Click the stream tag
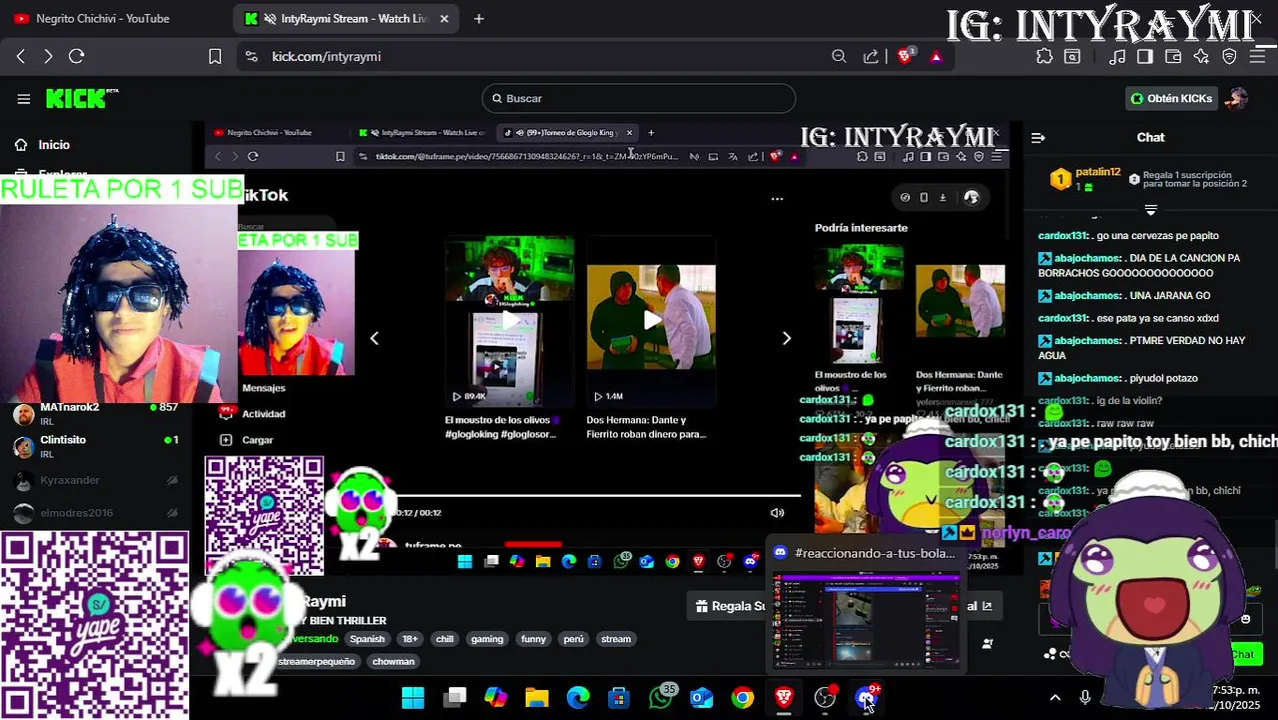1278x720 pixels. pyautogui.click(x=616, y=639)
